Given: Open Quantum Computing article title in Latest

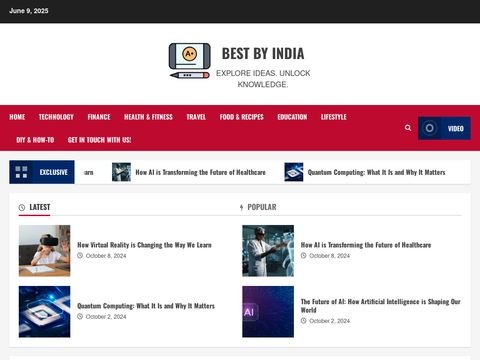Looking at the screenshot, I should [x=146, y=306].
